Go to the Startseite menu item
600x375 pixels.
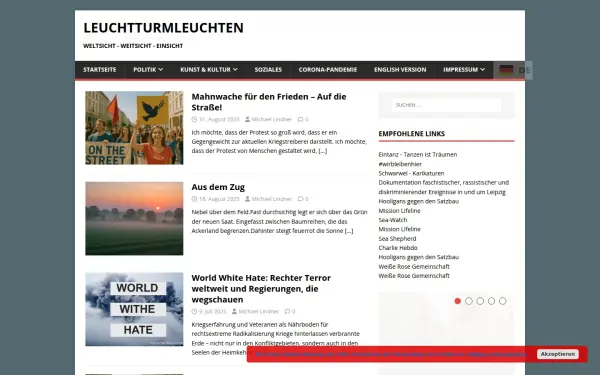coord(99,70)
